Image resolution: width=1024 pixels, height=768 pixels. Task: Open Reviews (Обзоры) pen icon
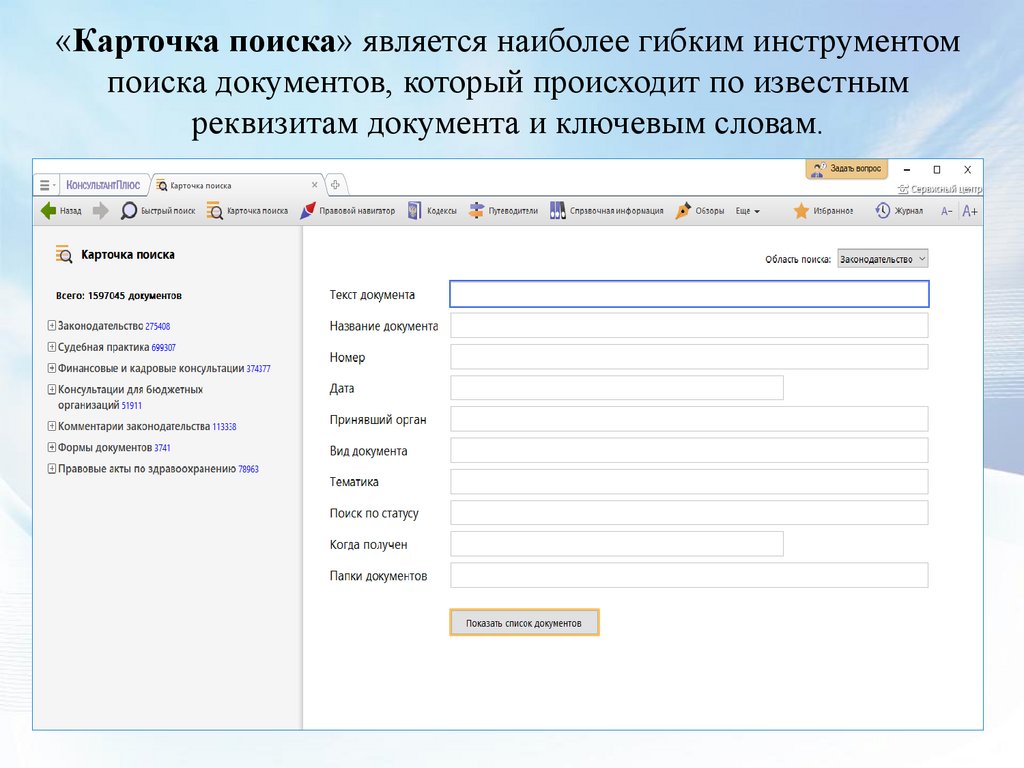[x=684, y=211]
